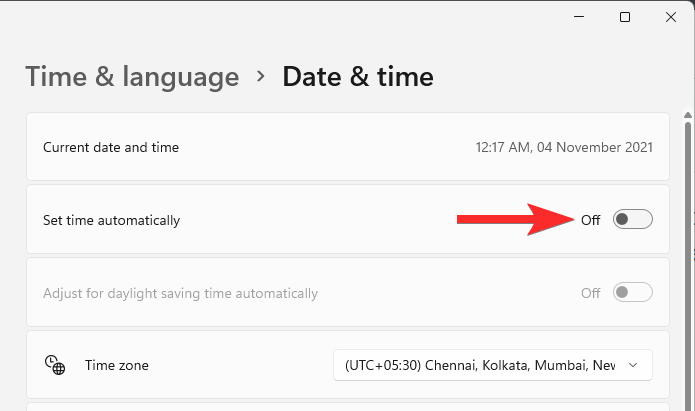Minimize the Settings window
This screenshot has height=411, width=695.
[579, 17]
